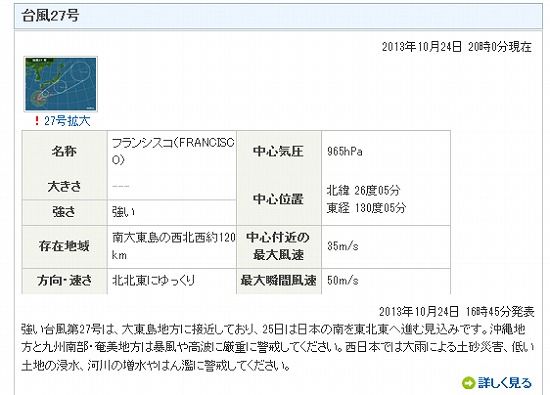Image resolution: width=550 pixels, height=395 pixels.
Task: Click the 大きさ label cell
Action: pyautogui.click(x=65, y=186)
